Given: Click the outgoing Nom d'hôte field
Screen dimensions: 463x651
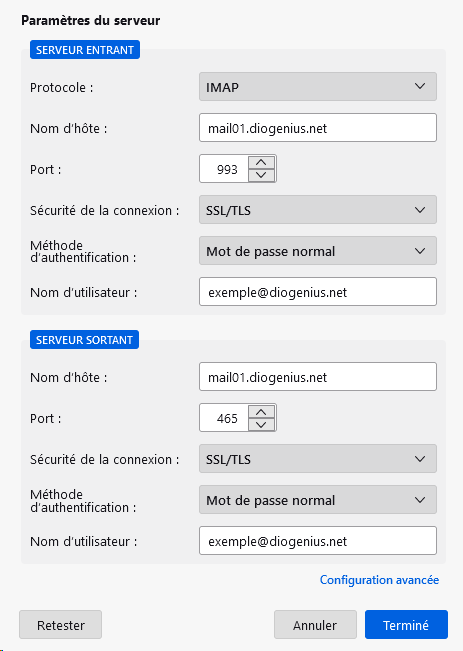Looking at the screenshot, I should 318,377.
